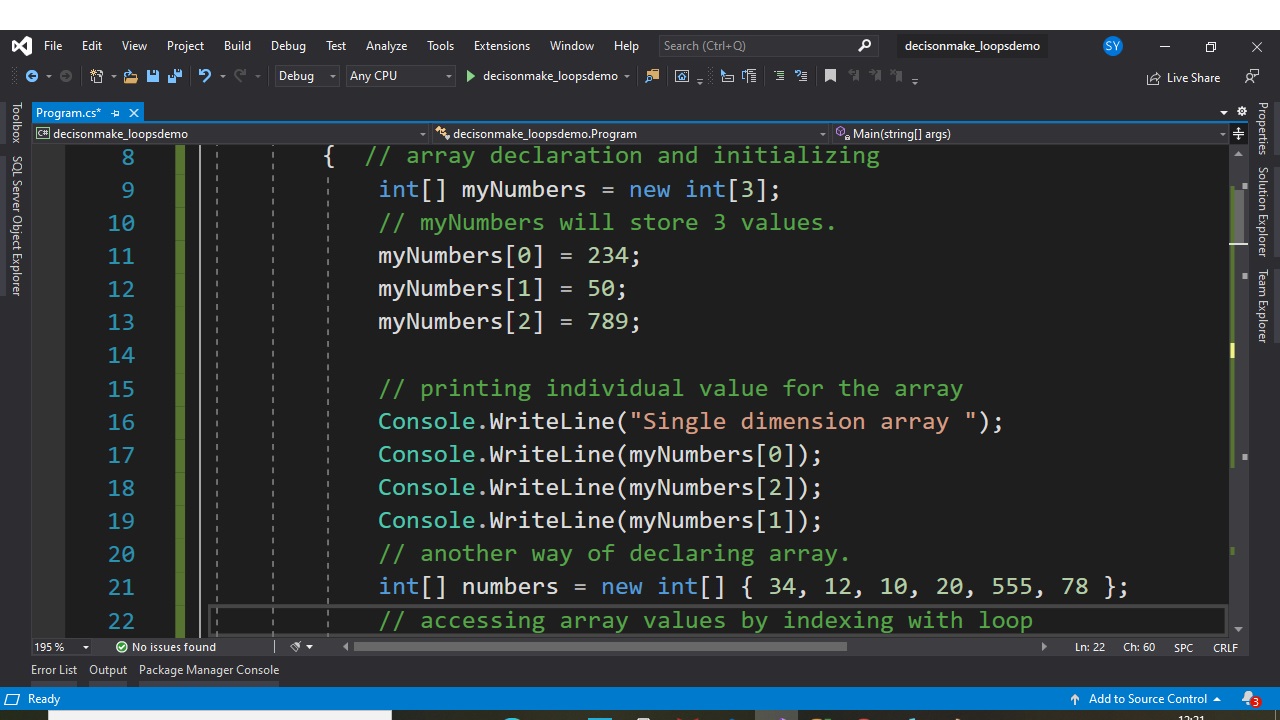The height and width of the screenshot is (720, 1280).
Task: Switch to the Output tab
Action: [x=108, y=670]
